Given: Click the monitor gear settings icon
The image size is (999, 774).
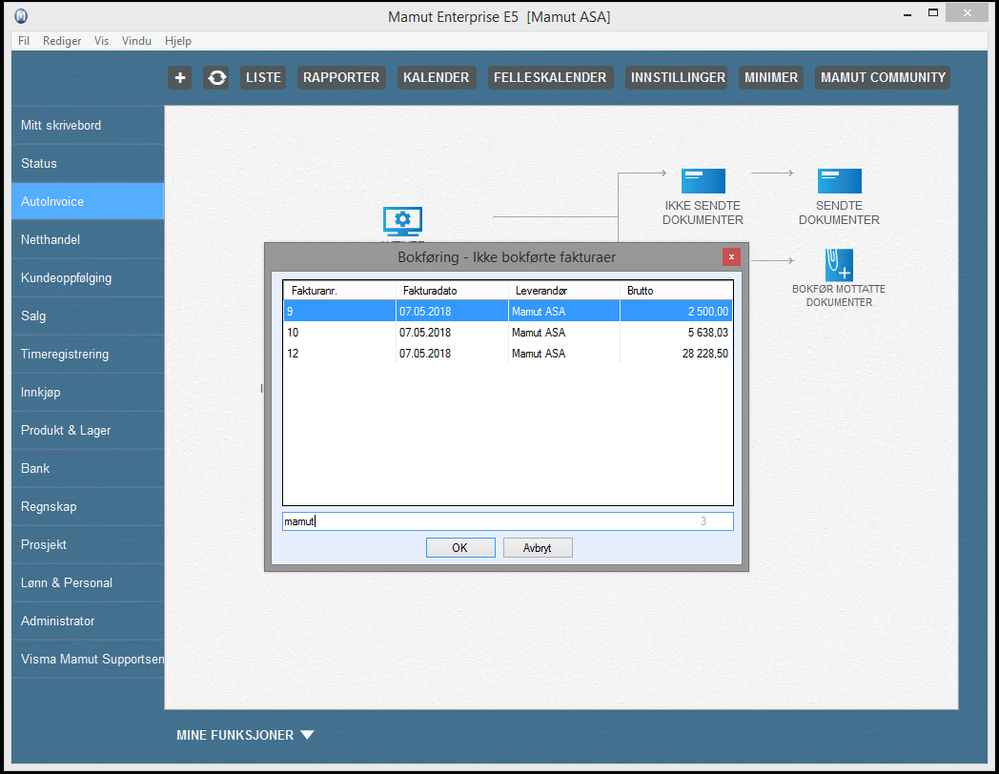Looking at the screenshot, I should pyautogui.click(x=402, y=221).
